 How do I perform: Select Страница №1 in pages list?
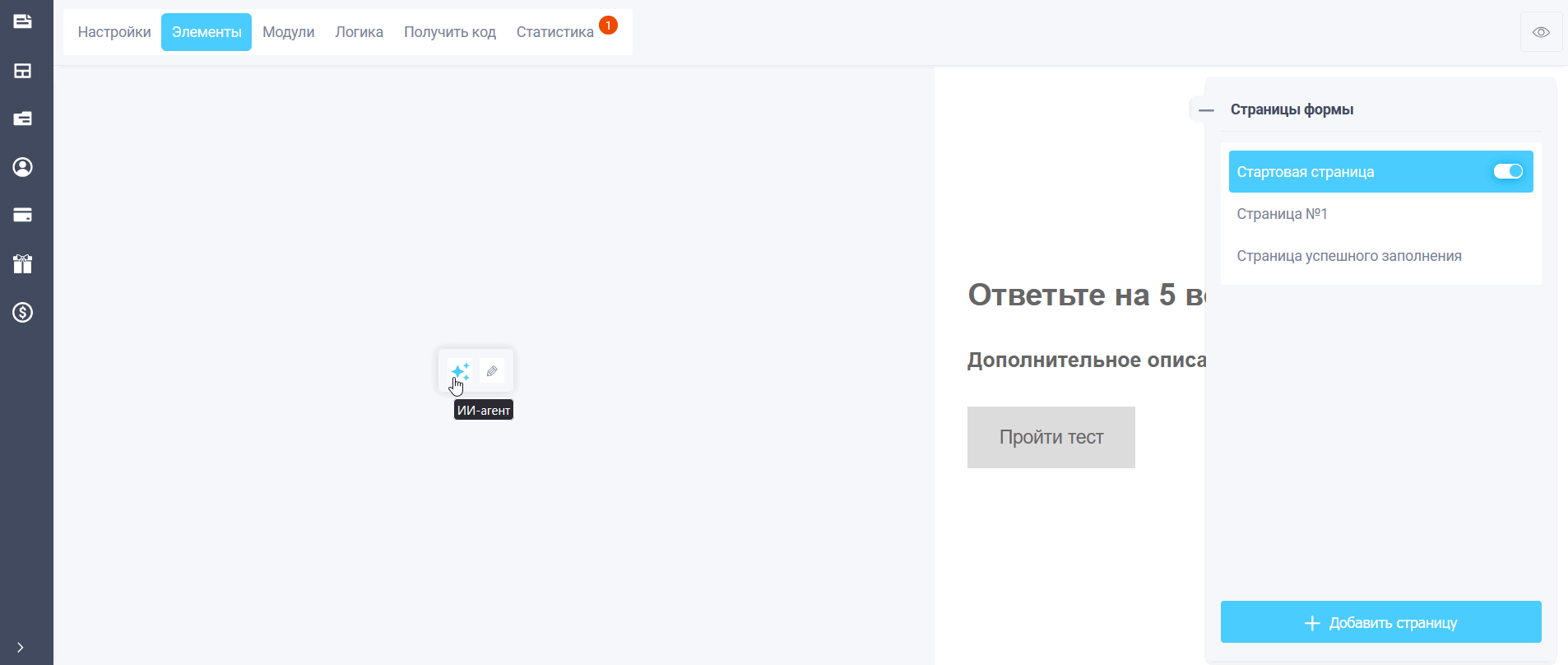(x=1381, y=214)
